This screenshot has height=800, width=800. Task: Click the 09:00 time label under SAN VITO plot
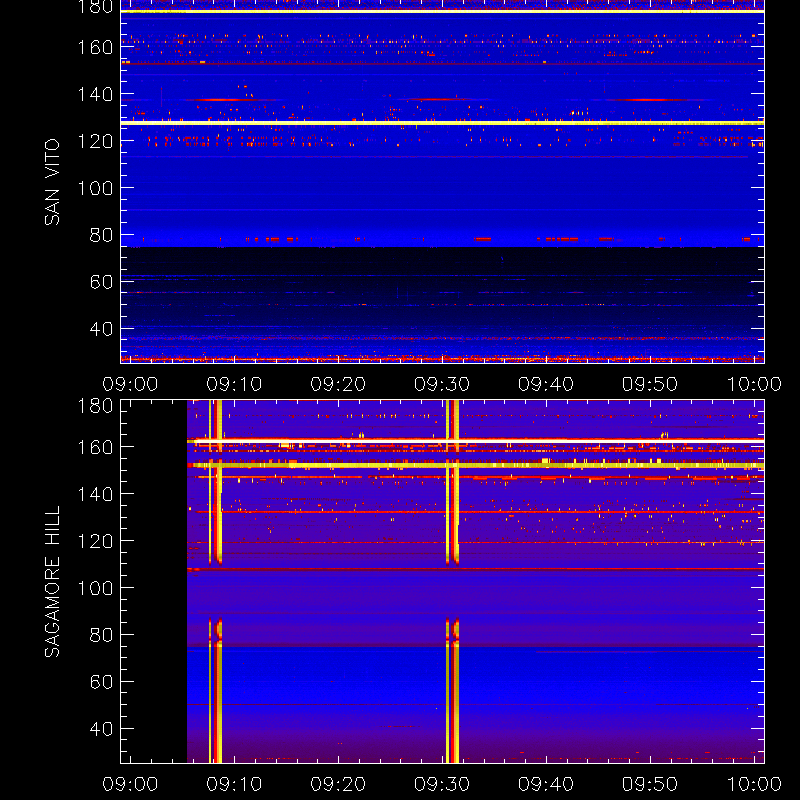pyautogui.click(x=130, y=384)
